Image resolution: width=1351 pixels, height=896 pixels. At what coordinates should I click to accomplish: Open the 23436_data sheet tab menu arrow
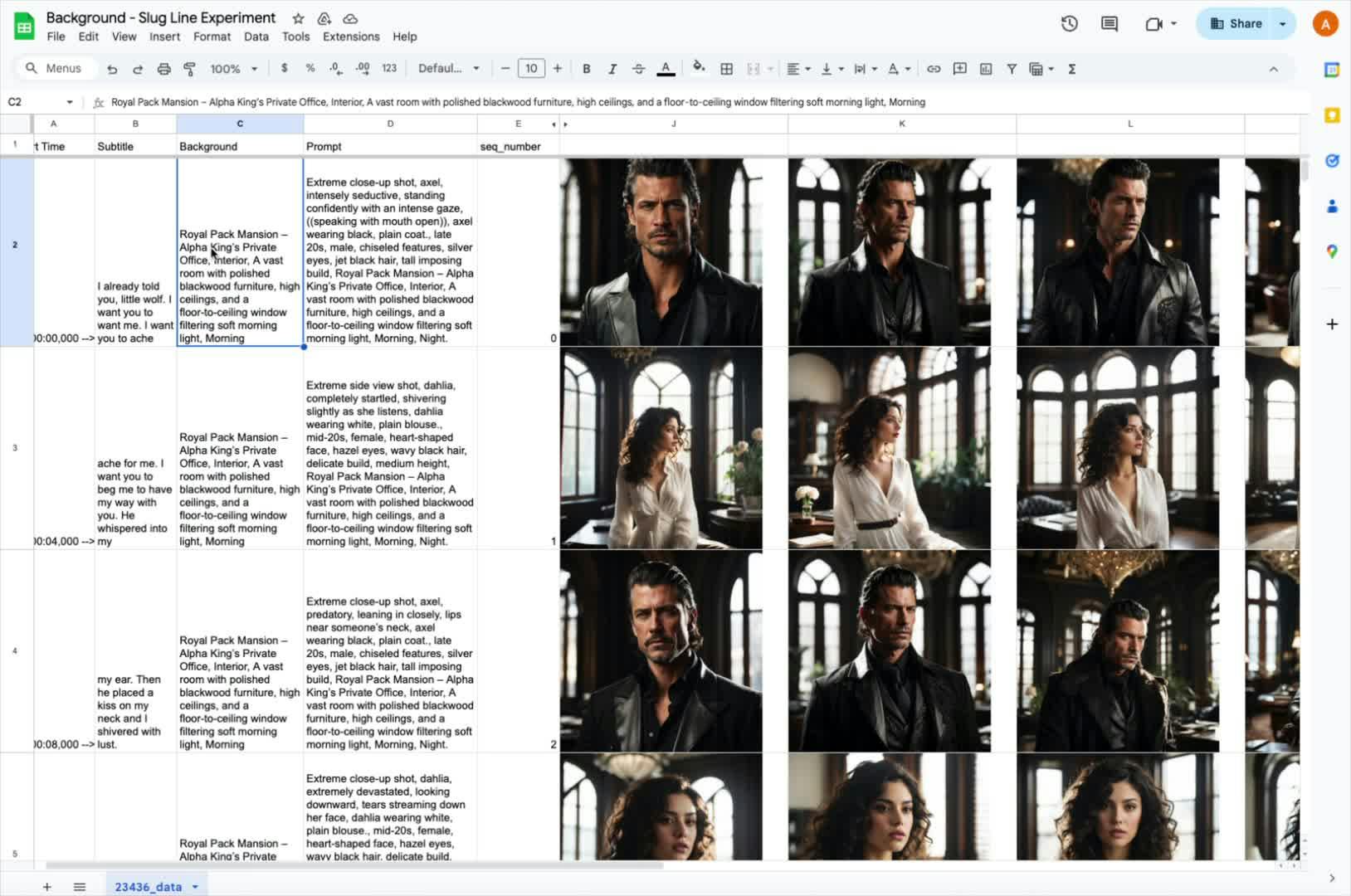(x=195, y=887)
